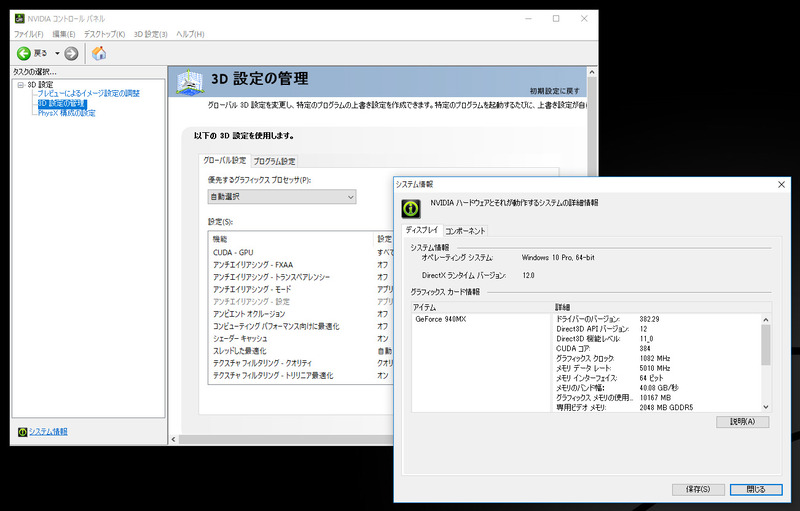800x511 pixels.
Task: Maximize the NVIDIA Control Panel window
Action: [556, 19]
